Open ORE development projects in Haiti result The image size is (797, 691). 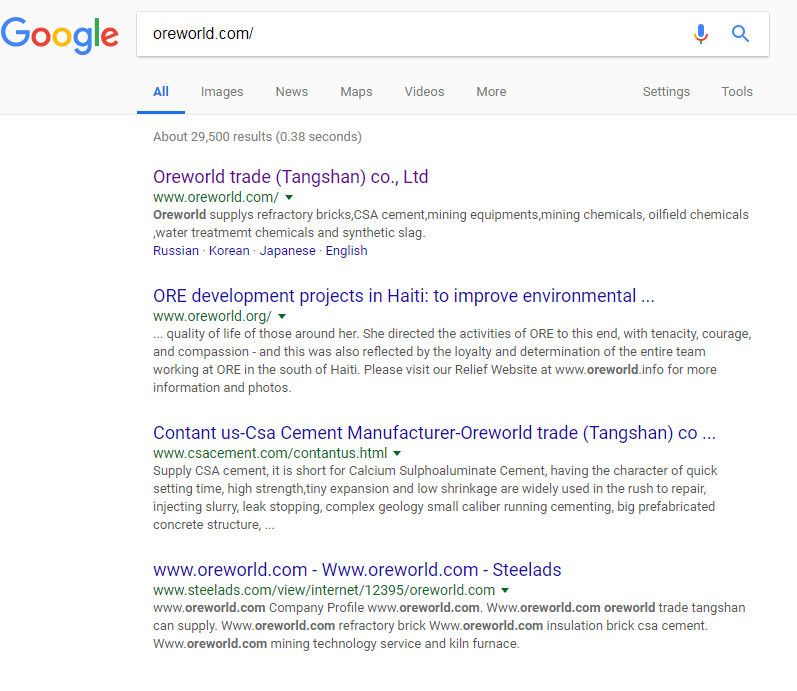point(404,296)
